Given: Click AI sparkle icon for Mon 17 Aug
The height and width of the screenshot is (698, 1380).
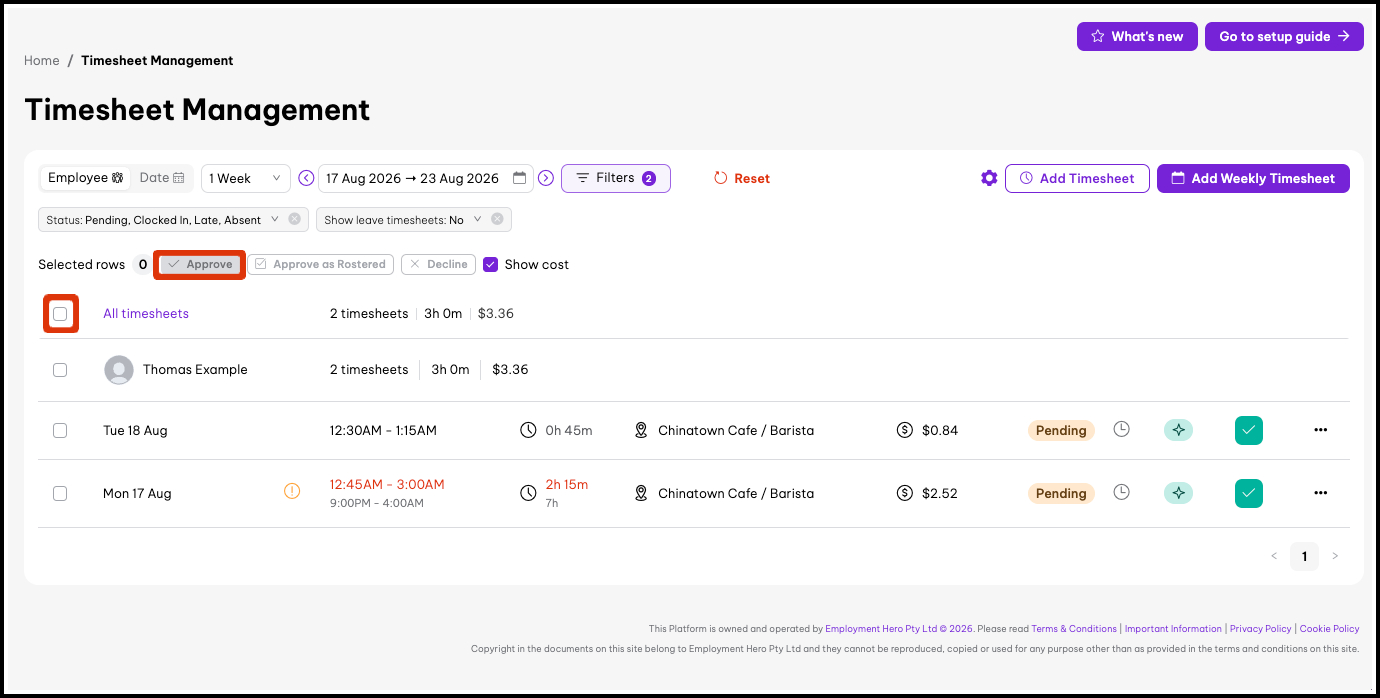Looking at the screenshot, I should (1178, 493).
